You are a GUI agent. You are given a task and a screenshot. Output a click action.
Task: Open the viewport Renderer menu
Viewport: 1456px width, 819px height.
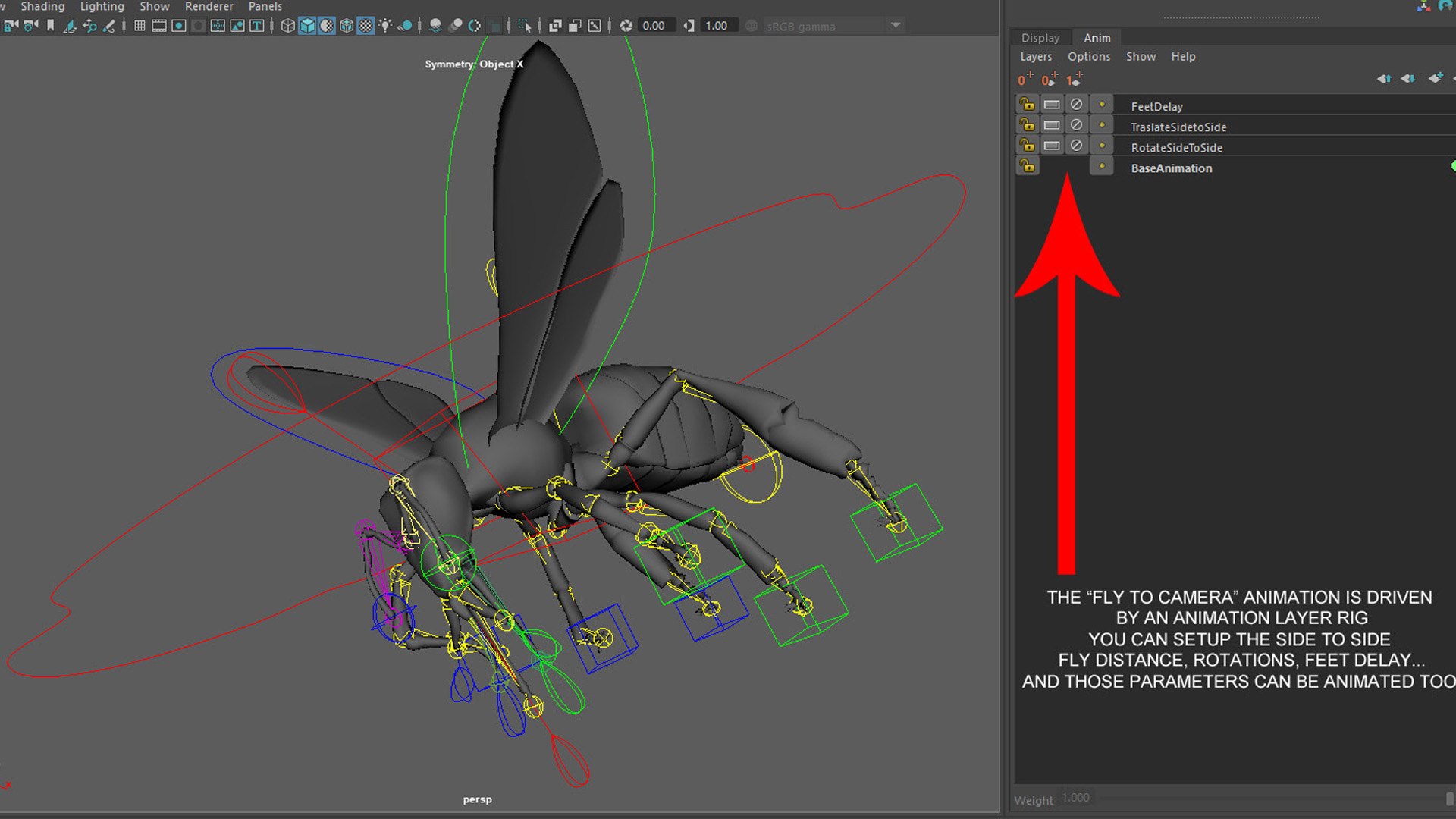tap(209, 6)
